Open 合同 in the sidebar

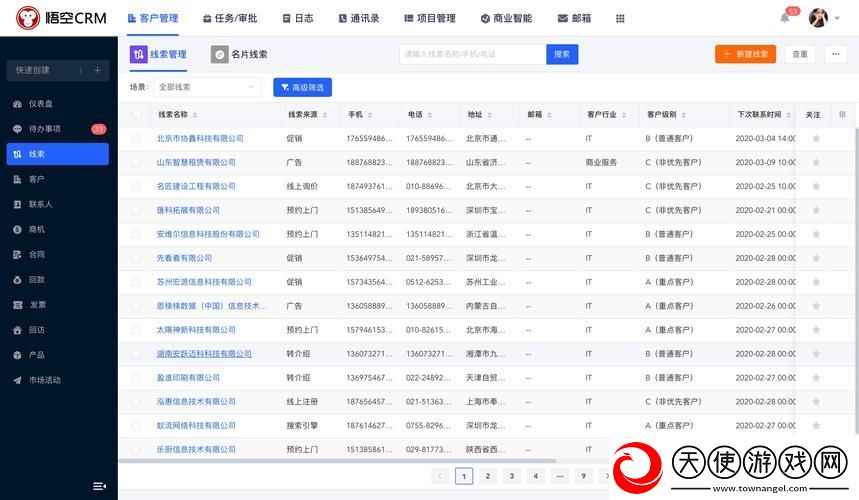pyautogui.click(x=59, y=254)
